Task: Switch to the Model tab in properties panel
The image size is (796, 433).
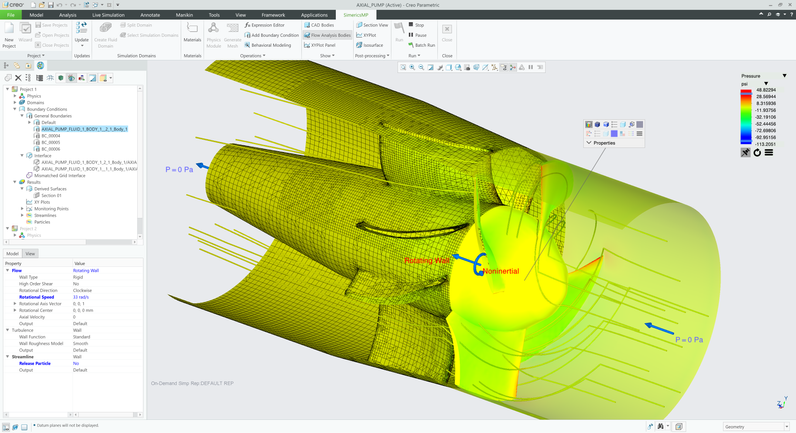Action: (13, 253)
